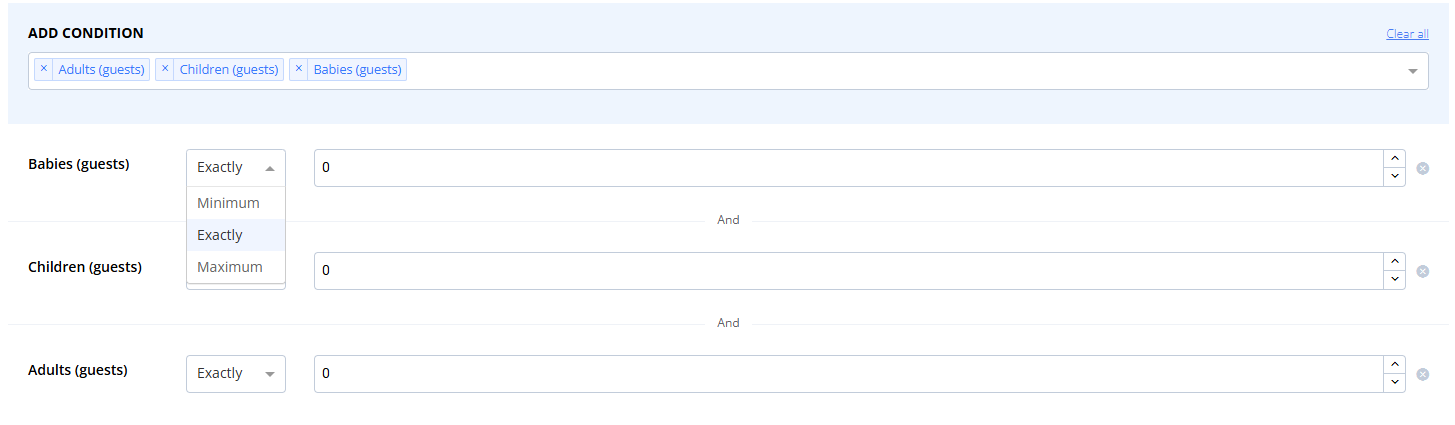Decrease the Babies (guests) value
This screenshot has width=1455, height=425.
point(1394,177)
